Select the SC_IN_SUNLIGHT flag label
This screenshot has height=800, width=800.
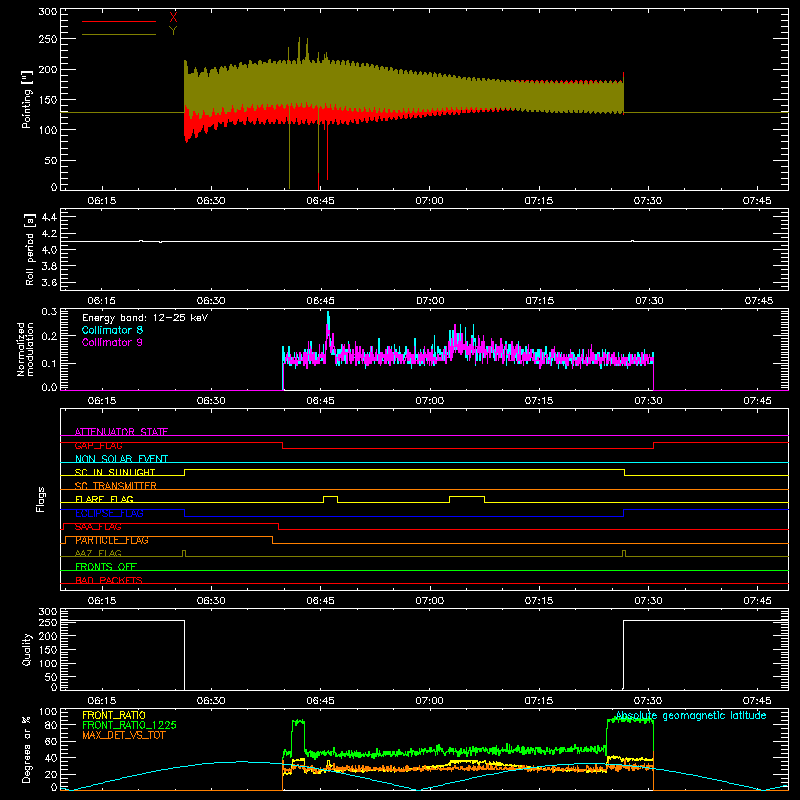tap(115, 472)
